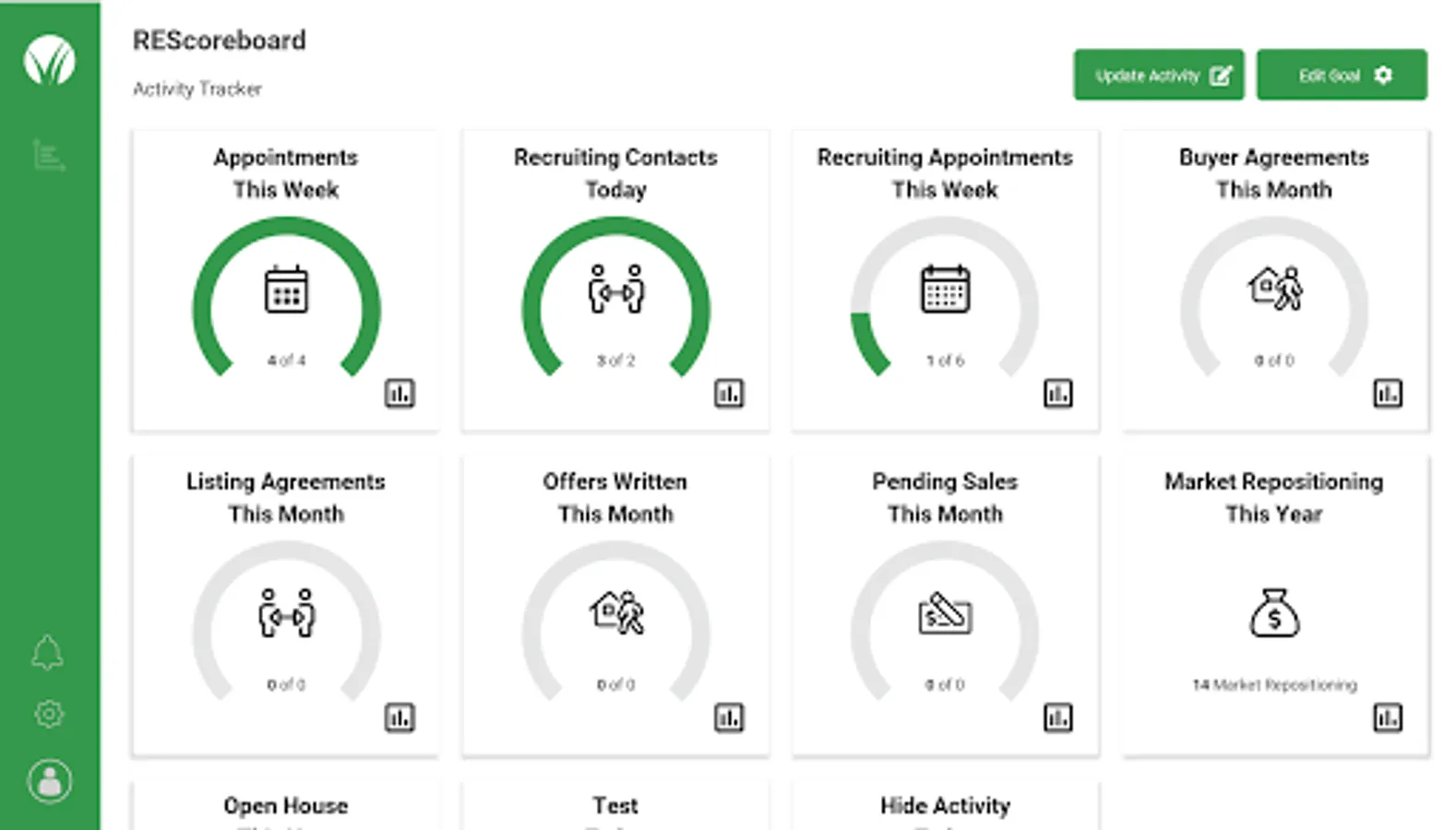This screenshot has width=1456, height=830.
Task: Open the user profile avatar
Action: click(50, 781)
